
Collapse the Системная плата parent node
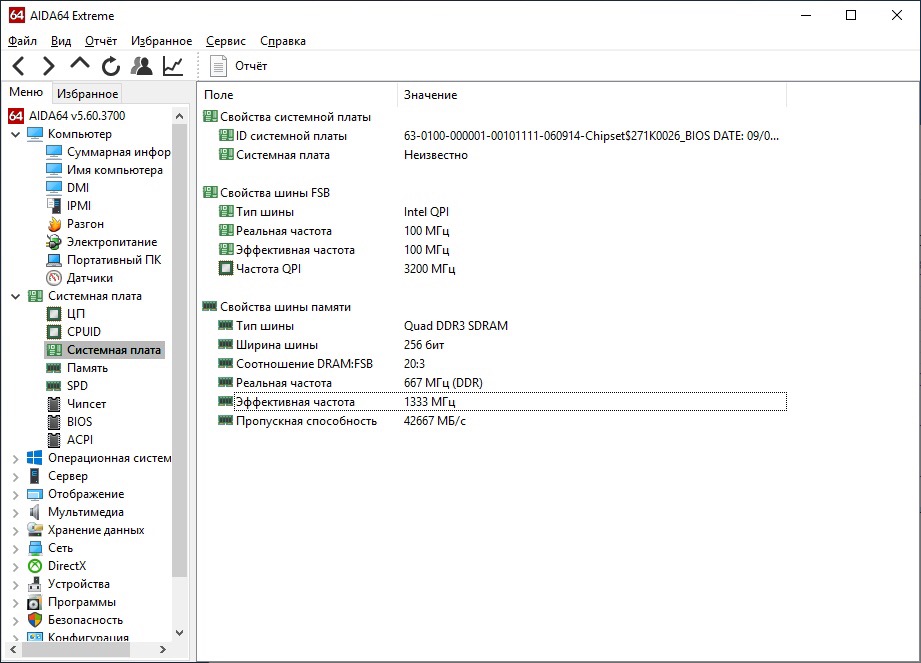[15, 297]
